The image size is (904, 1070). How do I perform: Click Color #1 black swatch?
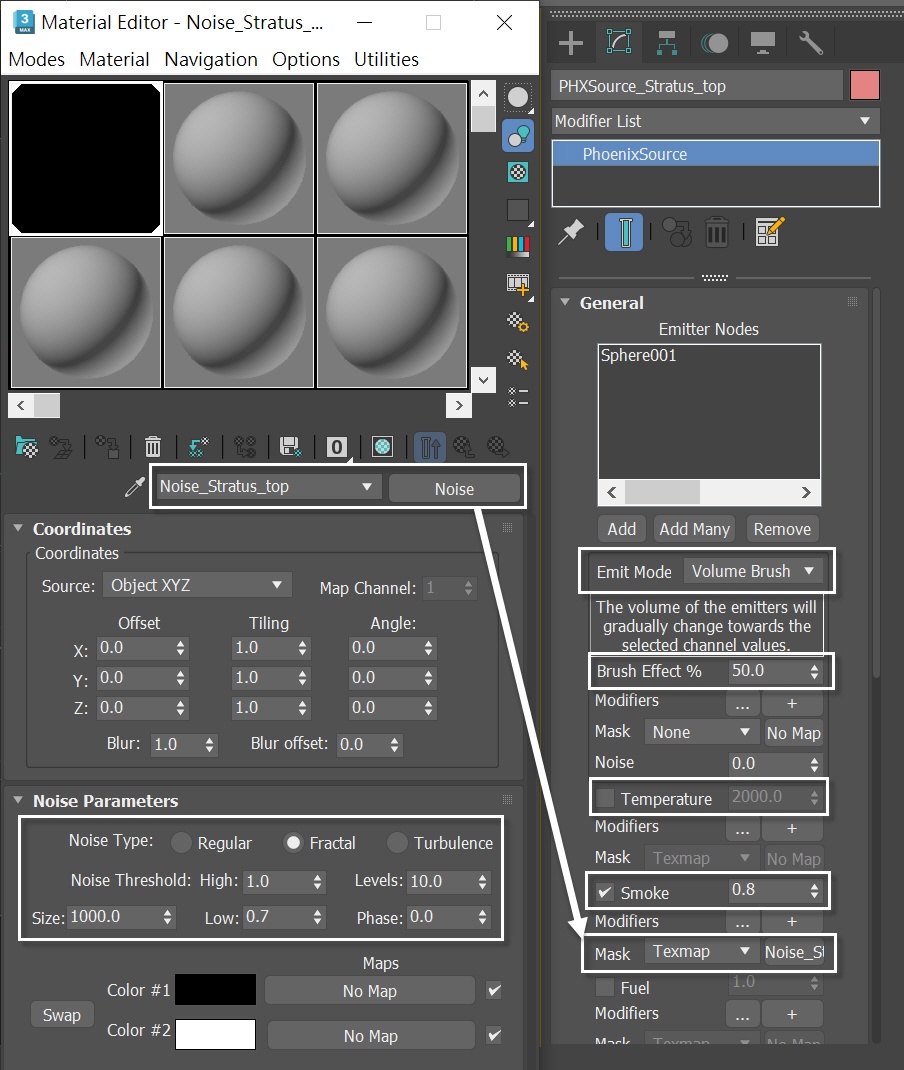[216, 989]
